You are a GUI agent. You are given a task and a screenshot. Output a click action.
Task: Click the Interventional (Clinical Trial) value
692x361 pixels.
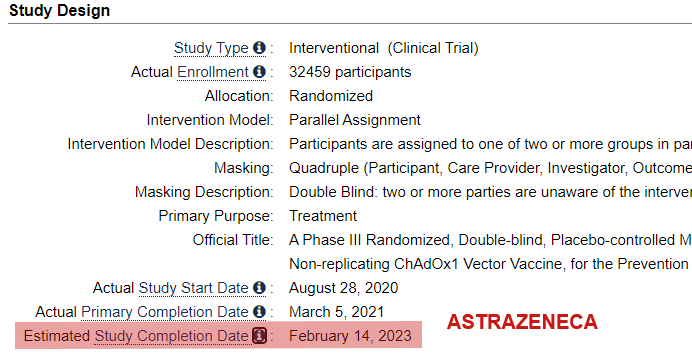coord(384,48)
